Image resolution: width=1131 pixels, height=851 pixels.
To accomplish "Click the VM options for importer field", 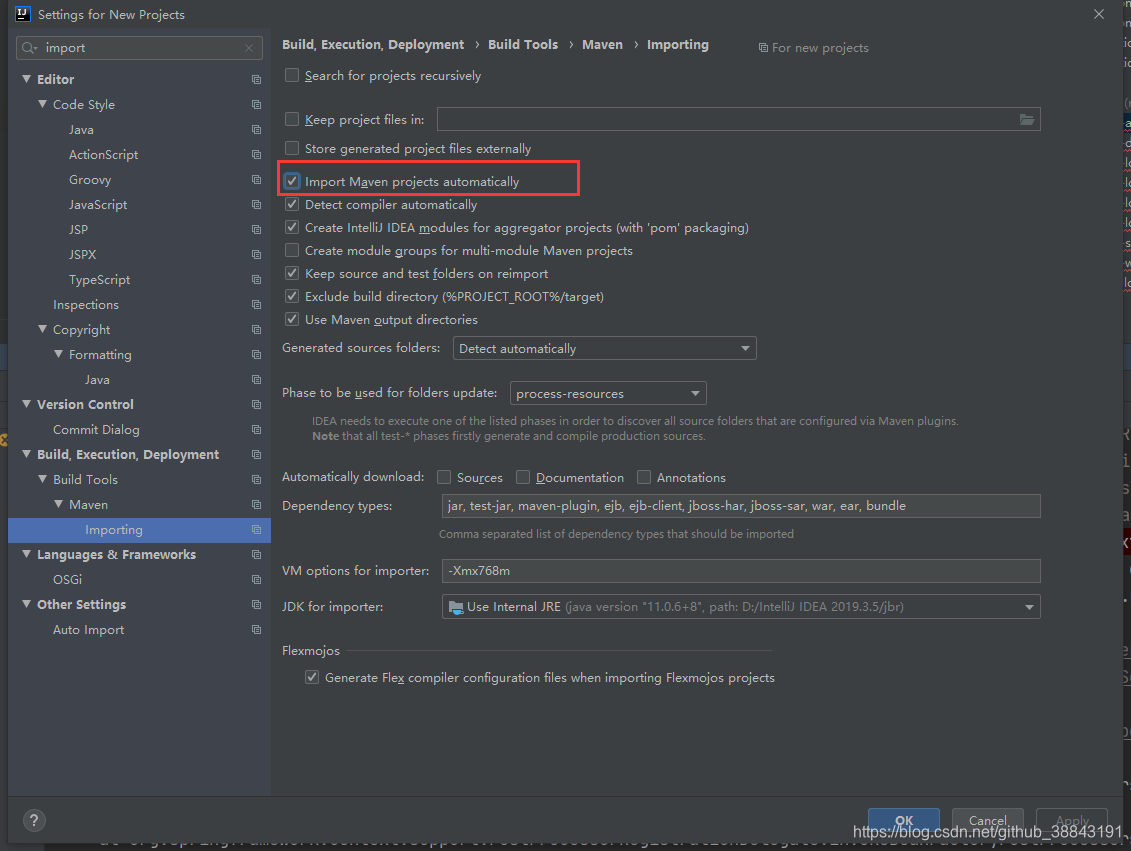I will (x=741, y=570).
